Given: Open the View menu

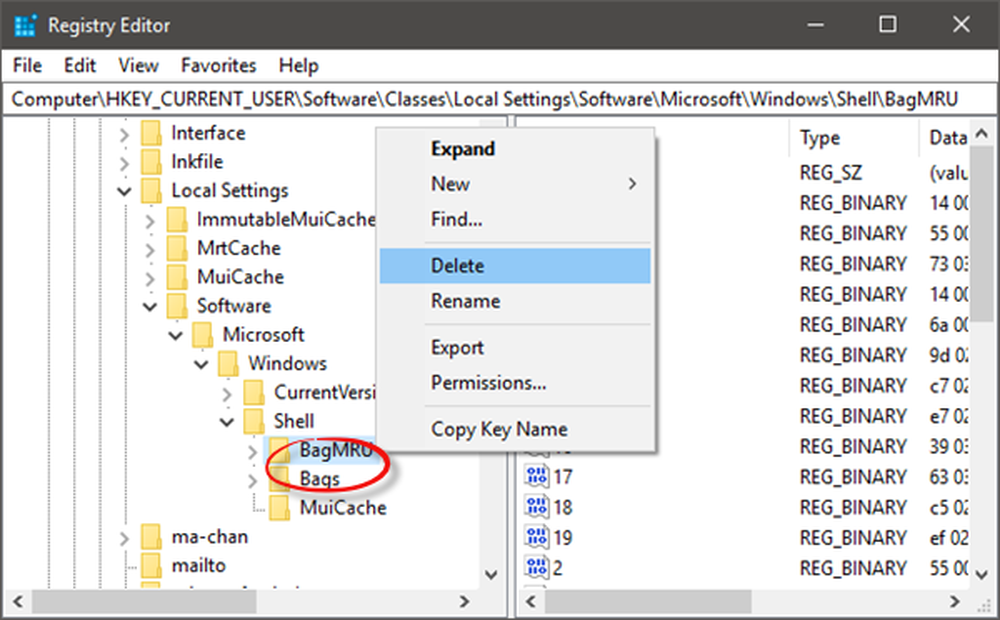Looking at the screenshot, I should [138, 66].
